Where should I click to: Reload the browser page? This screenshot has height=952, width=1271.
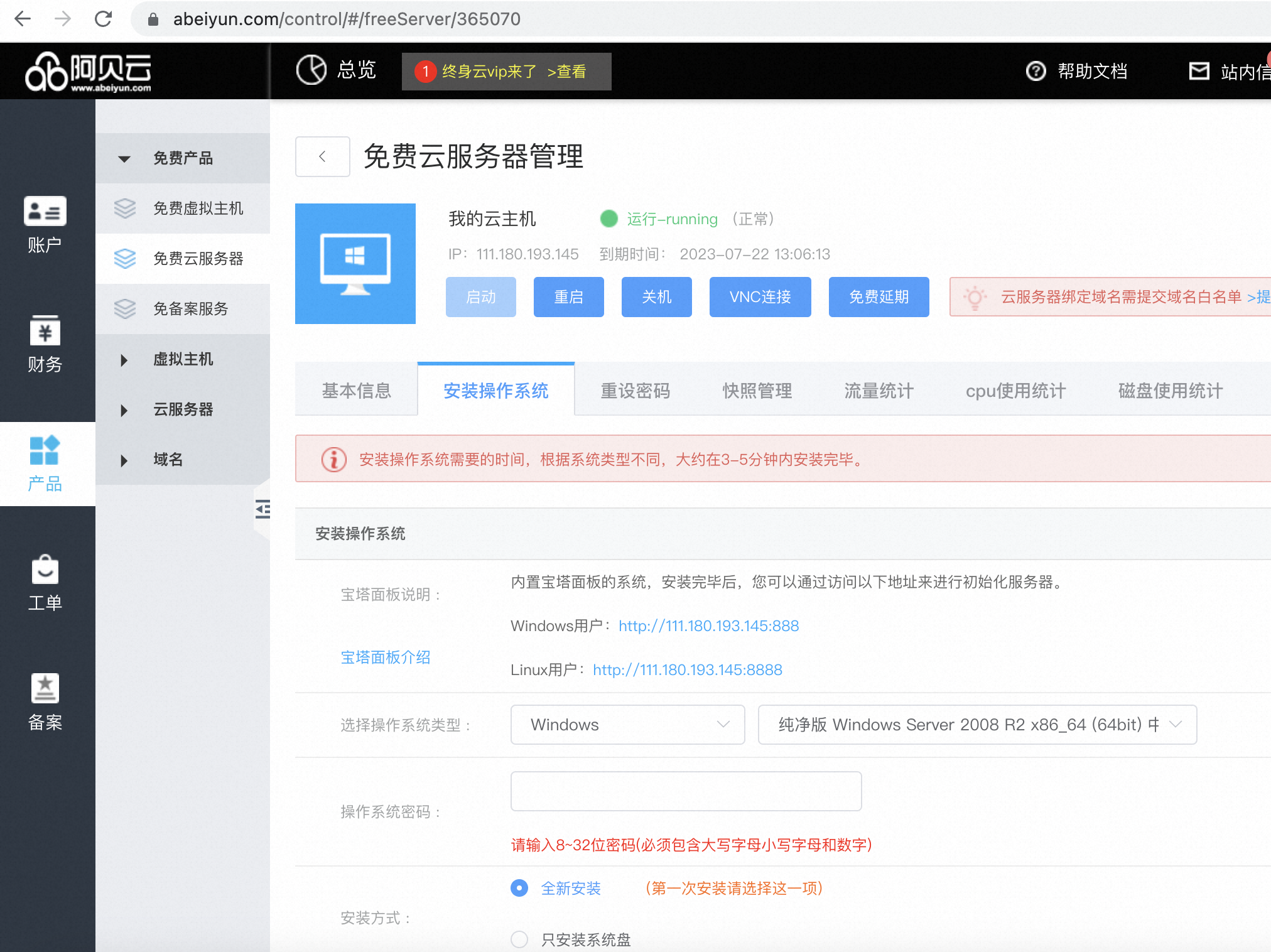(x=103, y=19)
